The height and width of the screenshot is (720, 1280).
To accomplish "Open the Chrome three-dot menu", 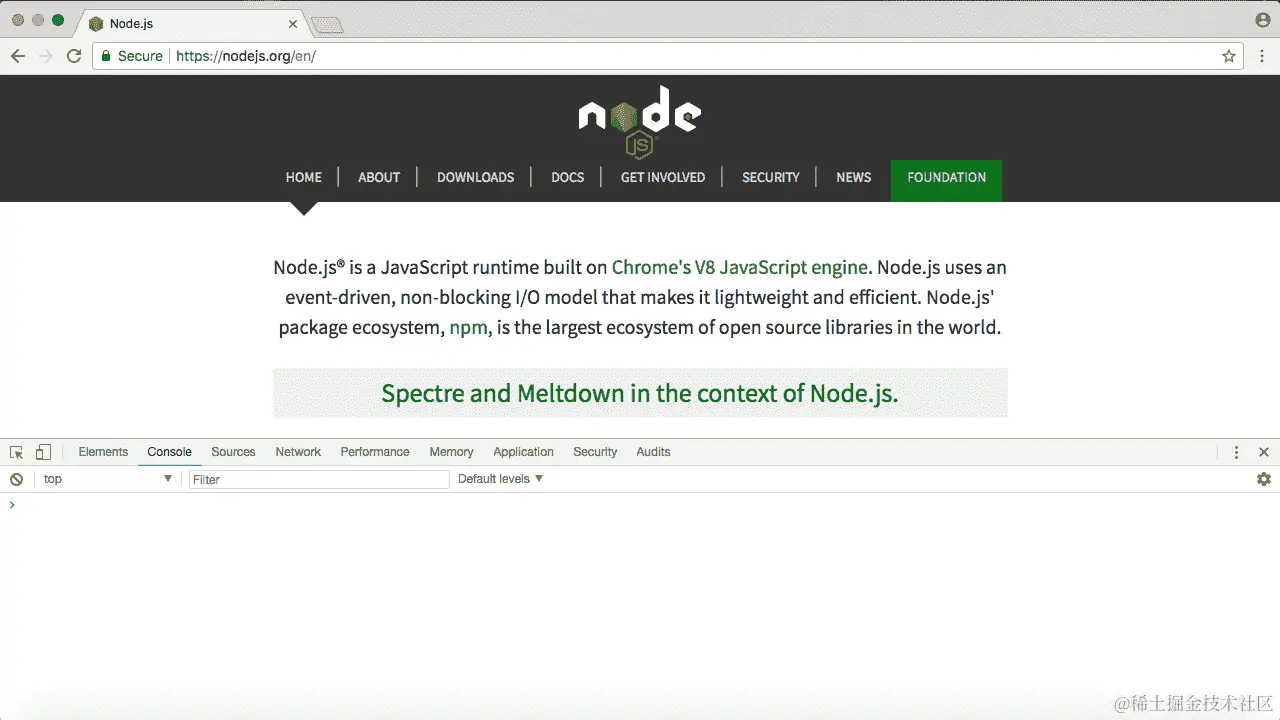I will [1262, 56].
